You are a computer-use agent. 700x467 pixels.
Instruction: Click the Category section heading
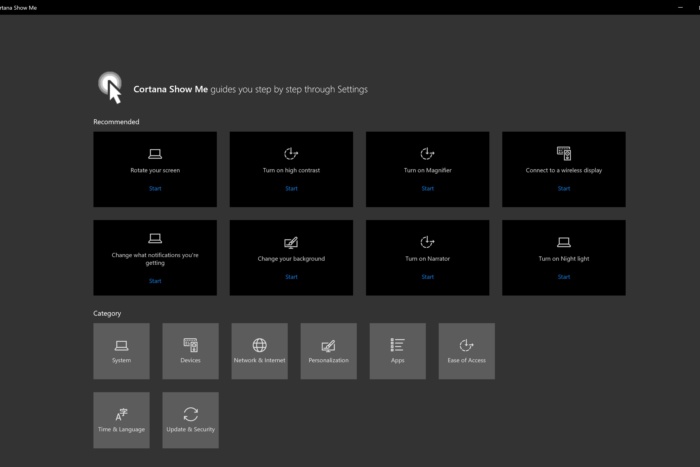coord(107,313)
